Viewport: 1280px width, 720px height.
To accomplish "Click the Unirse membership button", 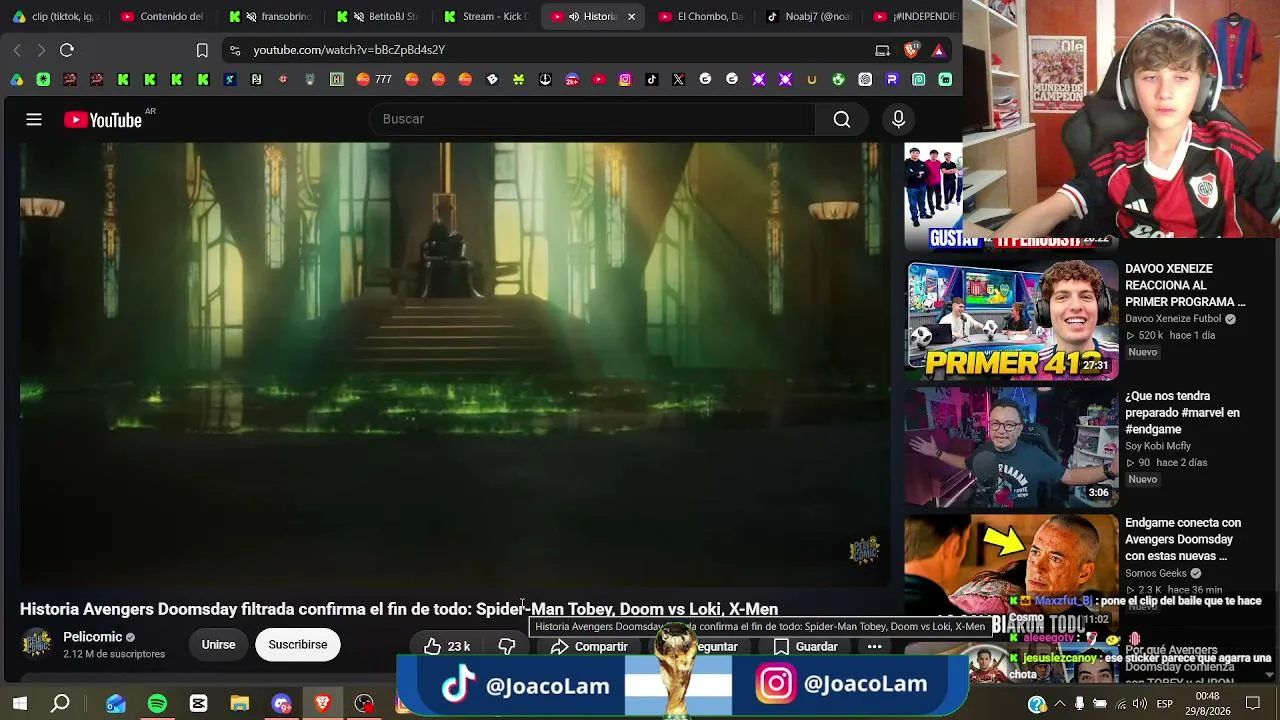I will (x=218, y=645).
